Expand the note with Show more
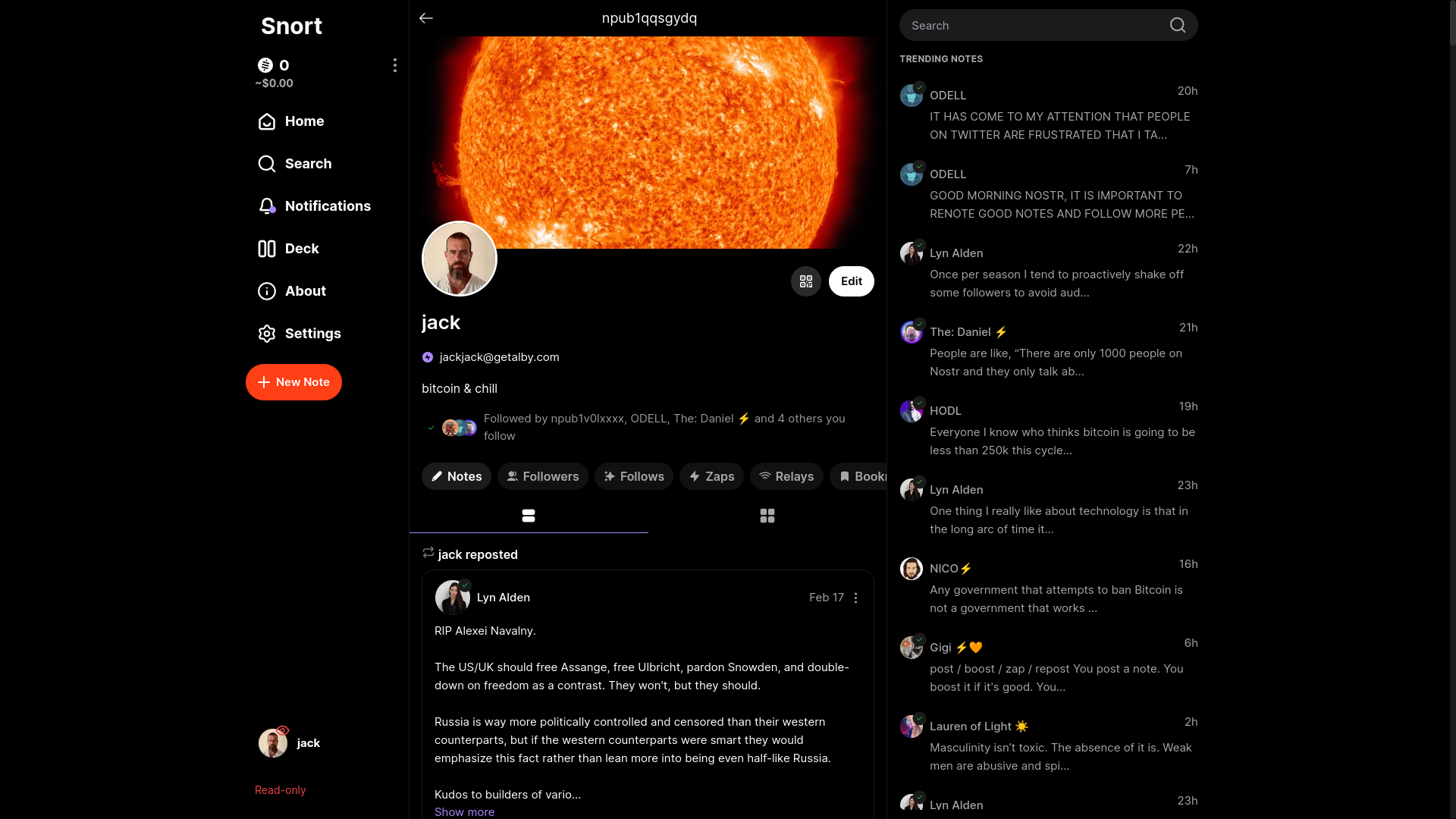The width and height of the screenshot is (1456, 819). pos(464,811)
